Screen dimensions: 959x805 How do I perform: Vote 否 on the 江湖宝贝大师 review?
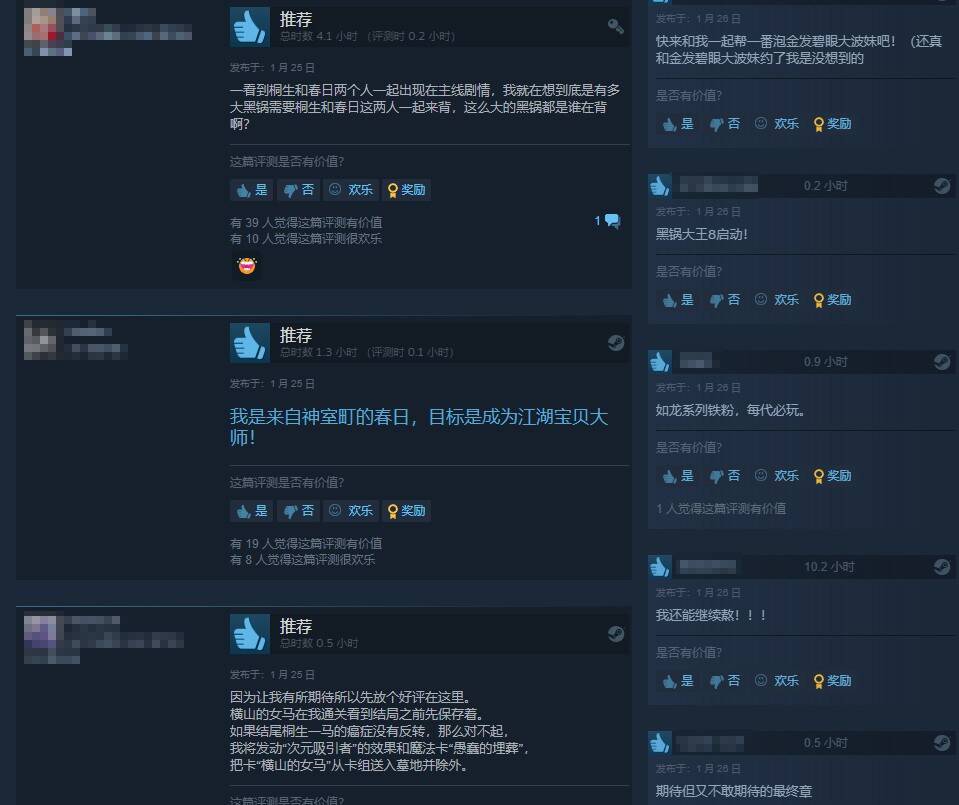pos(298,511)
